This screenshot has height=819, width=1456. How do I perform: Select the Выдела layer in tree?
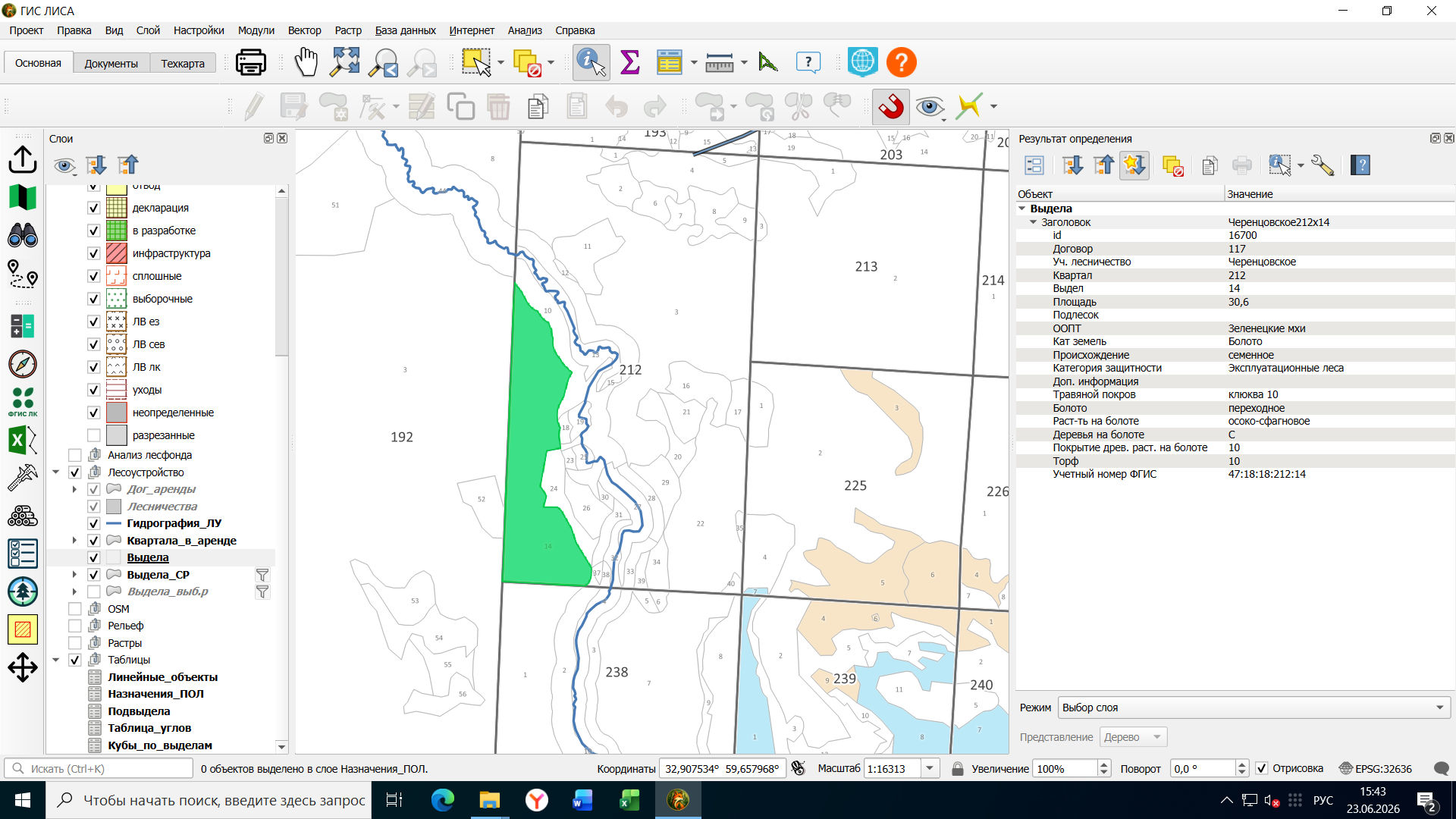148,557
